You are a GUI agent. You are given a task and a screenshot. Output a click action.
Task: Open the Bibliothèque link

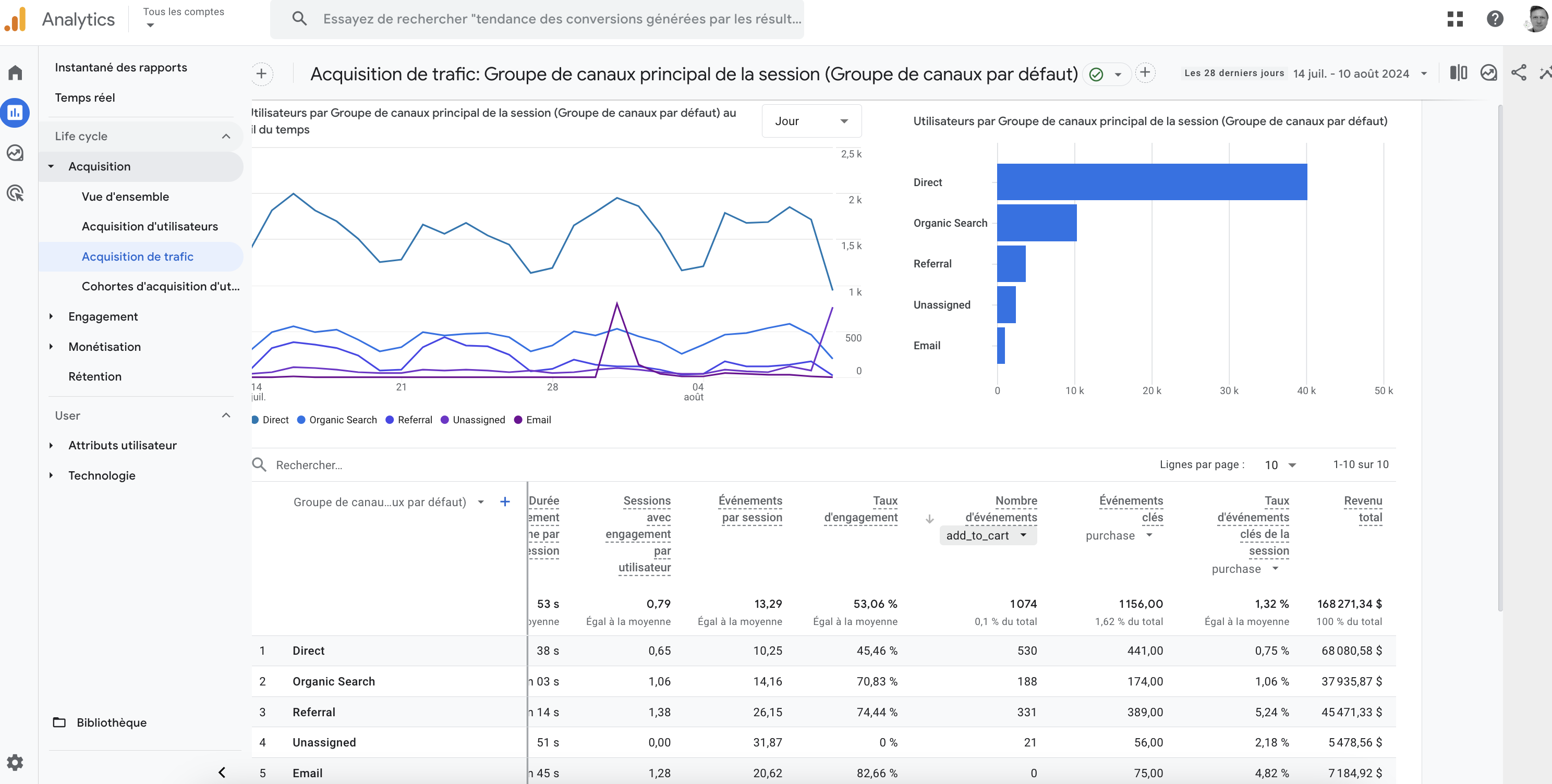pos(112,722)
